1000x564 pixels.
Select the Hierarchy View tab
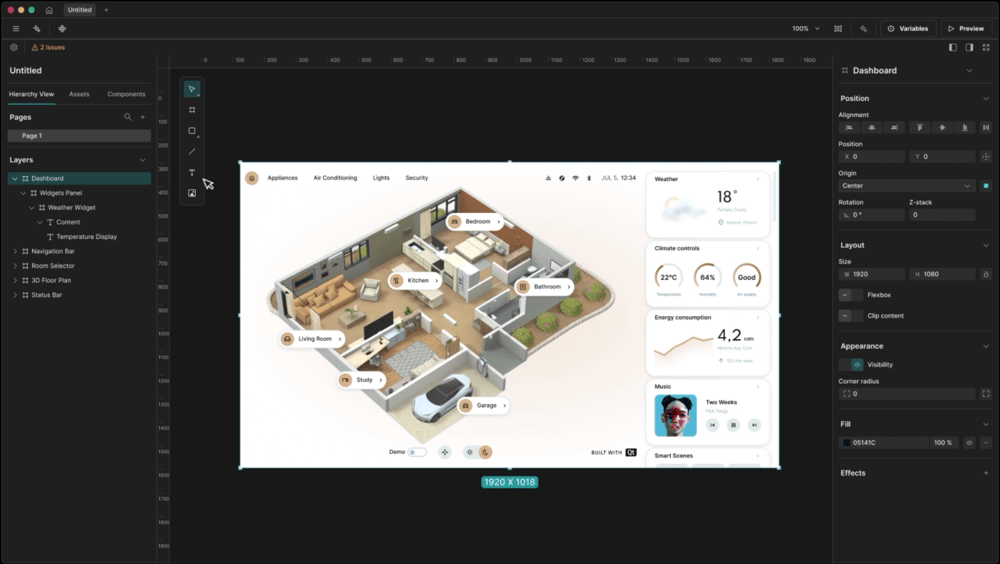tap(31, 94)
